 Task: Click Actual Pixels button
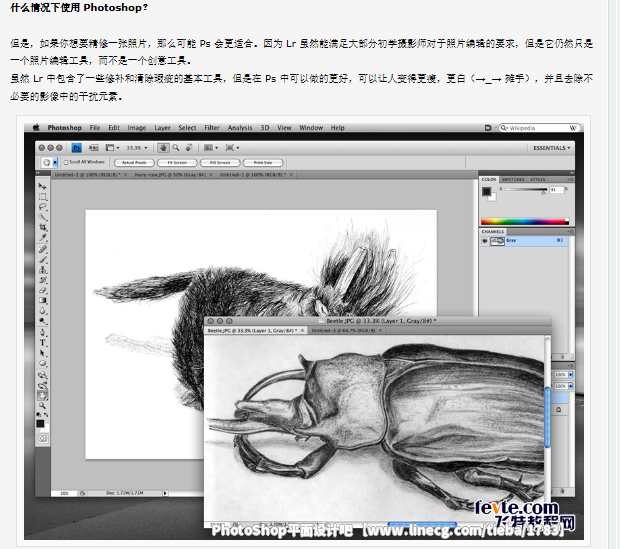pos(134,163)
